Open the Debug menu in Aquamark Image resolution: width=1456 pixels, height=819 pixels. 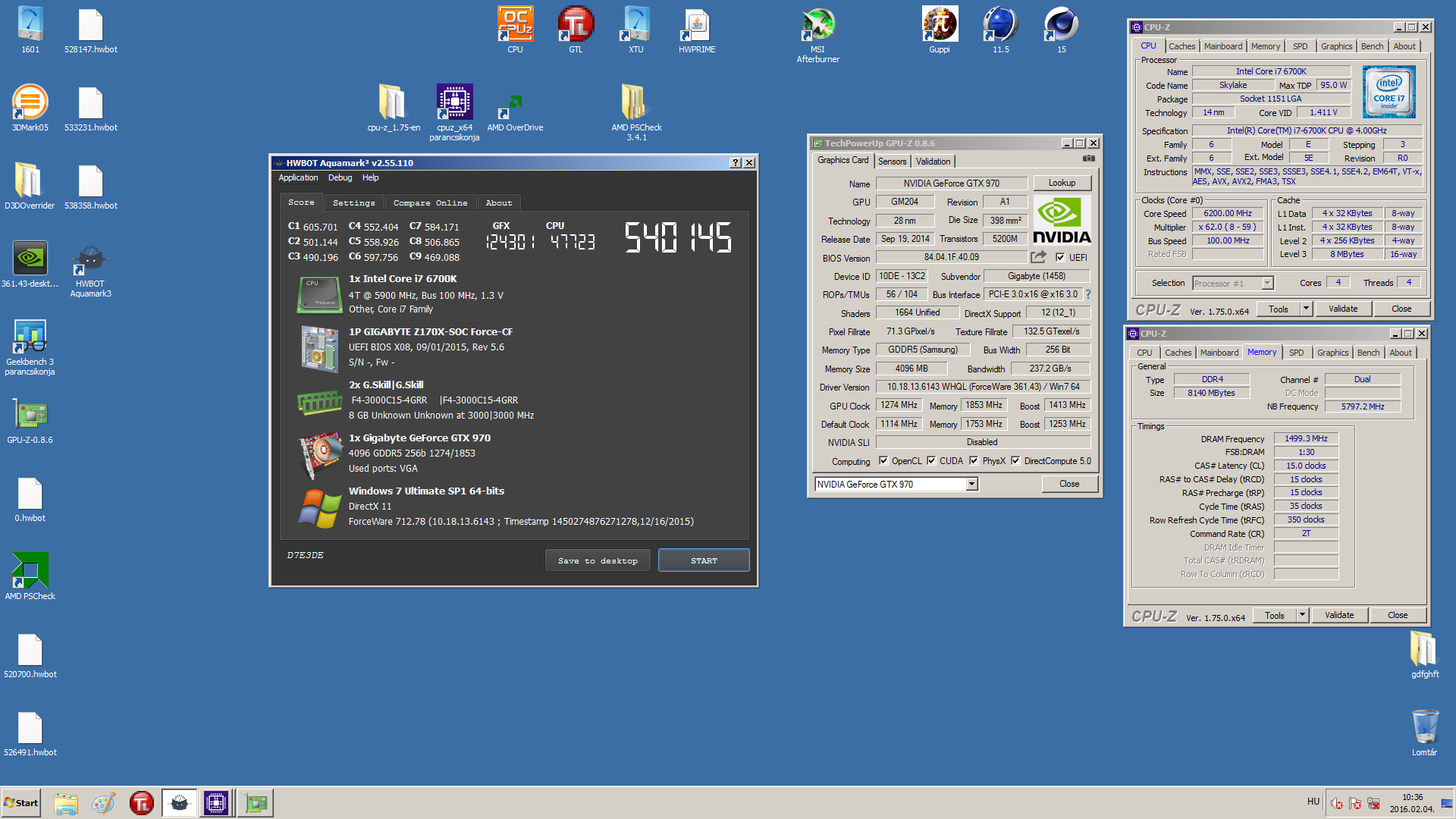(340, 177)
